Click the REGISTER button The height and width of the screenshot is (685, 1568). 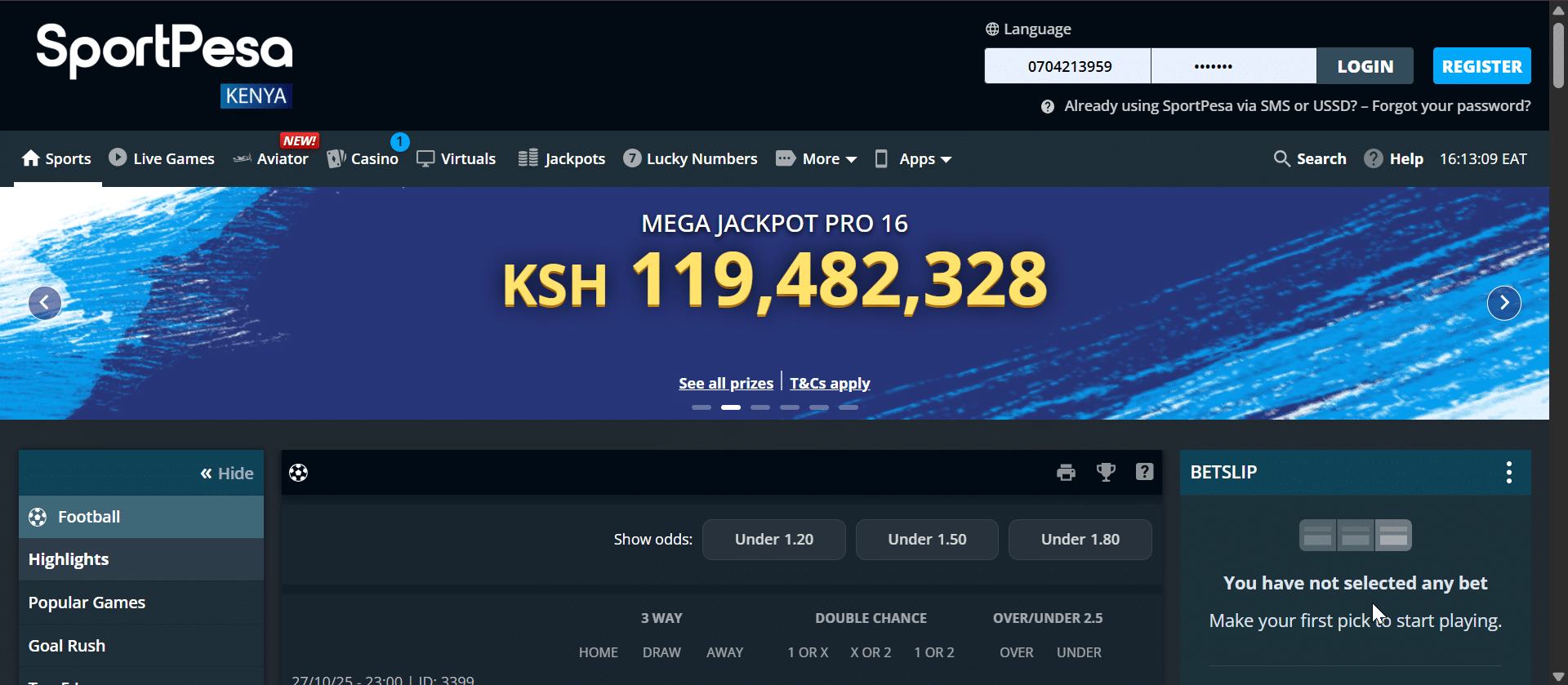1481,66
